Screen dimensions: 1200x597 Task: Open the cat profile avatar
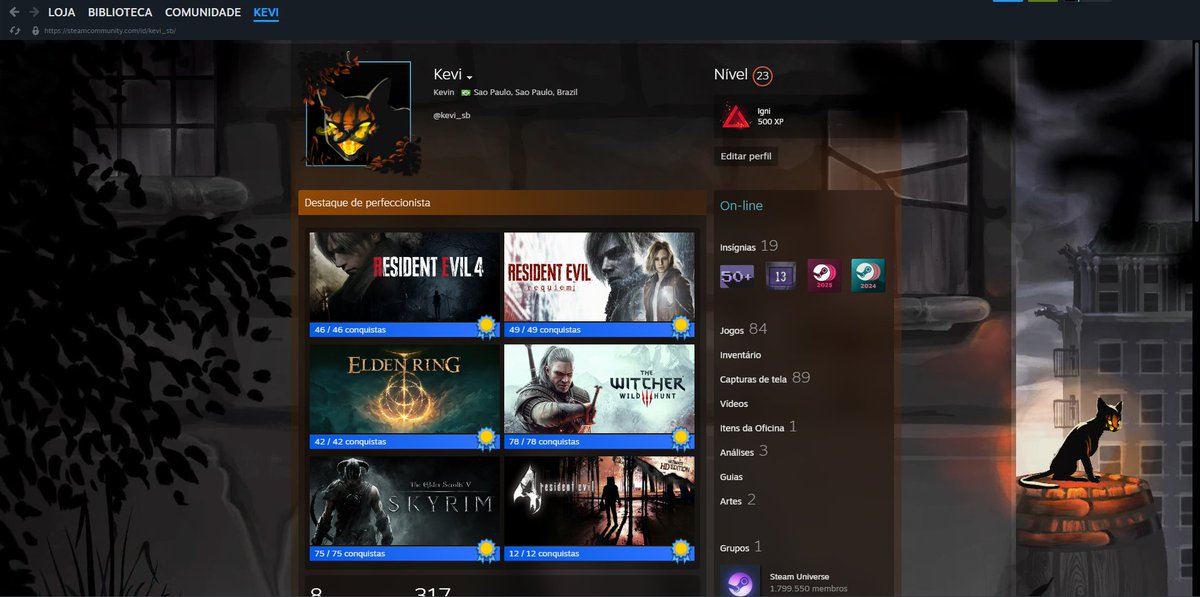point(358,113)
